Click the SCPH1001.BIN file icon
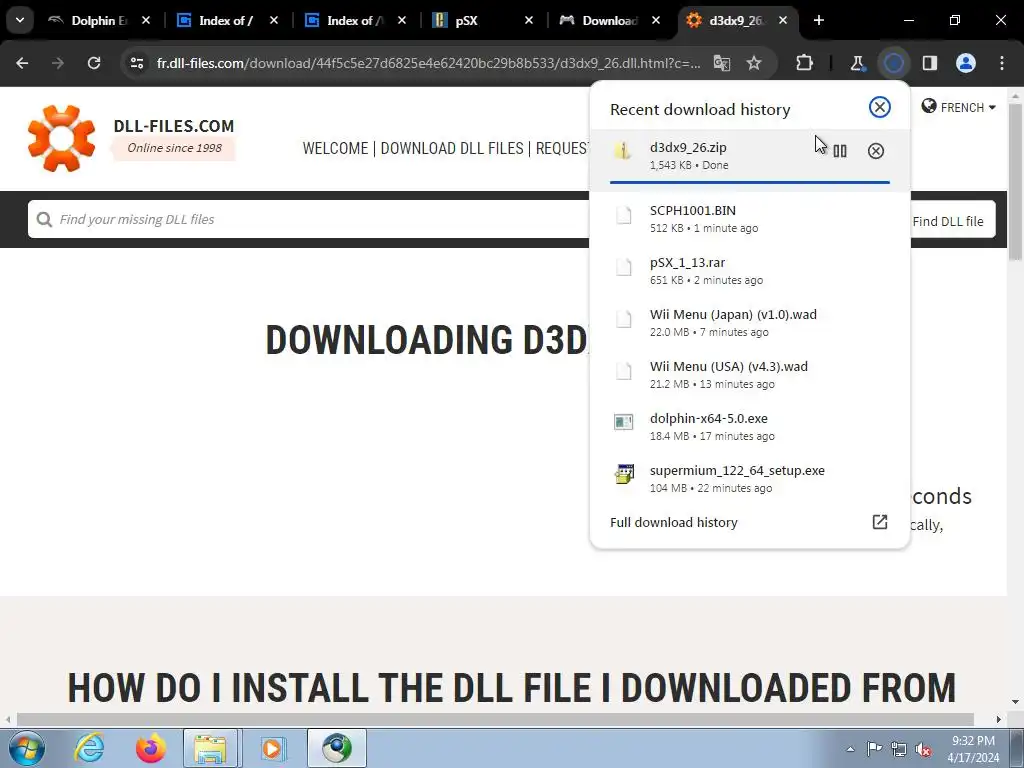1024x768 pixels. [x=624, y=215]
